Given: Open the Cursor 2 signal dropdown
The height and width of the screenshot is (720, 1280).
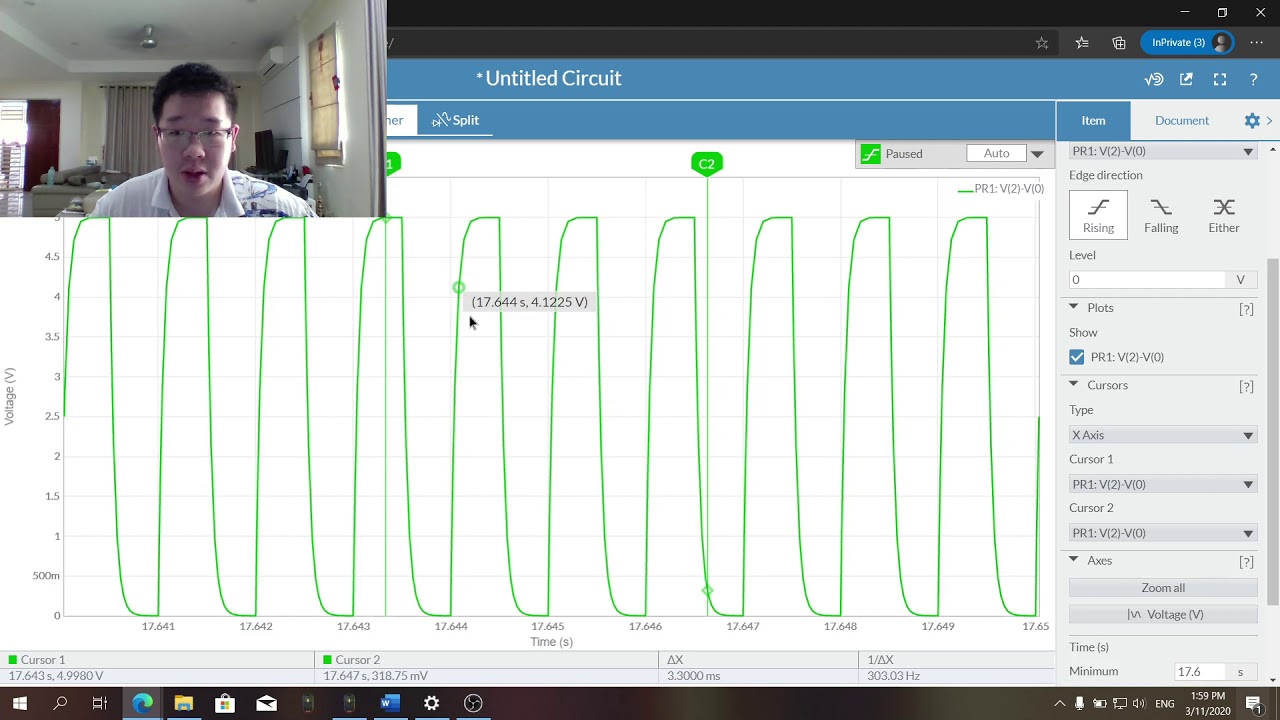Looking at the screenshot, I should point(1163,533).
